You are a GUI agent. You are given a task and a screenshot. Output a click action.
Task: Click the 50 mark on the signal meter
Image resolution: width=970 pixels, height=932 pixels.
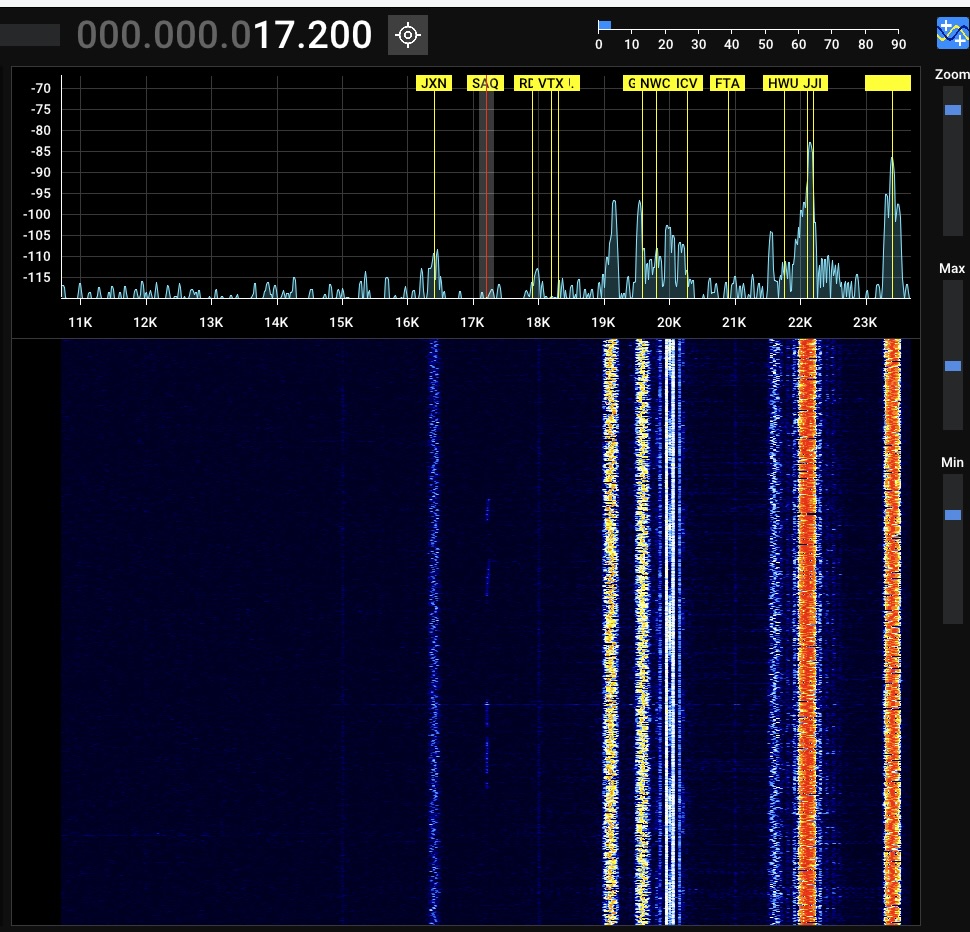coord(765,45)
